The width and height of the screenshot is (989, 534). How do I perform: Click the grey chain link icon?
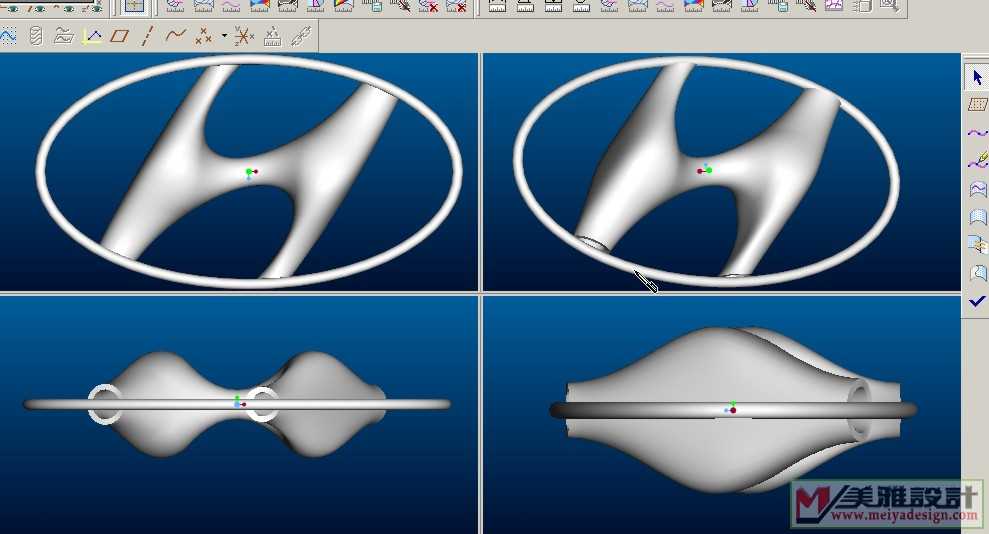(x=301, y=36)
